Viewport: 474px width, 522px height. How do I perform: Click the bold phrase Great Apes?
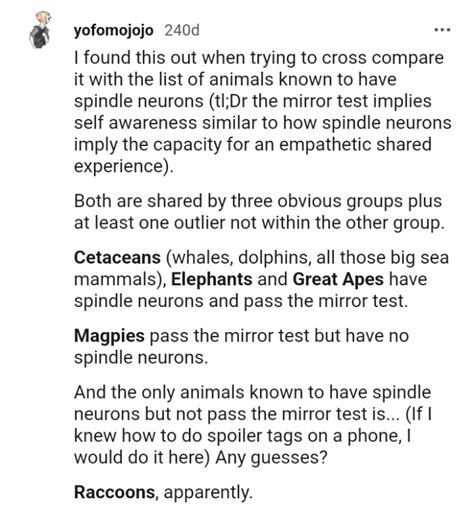coord(338,280)
